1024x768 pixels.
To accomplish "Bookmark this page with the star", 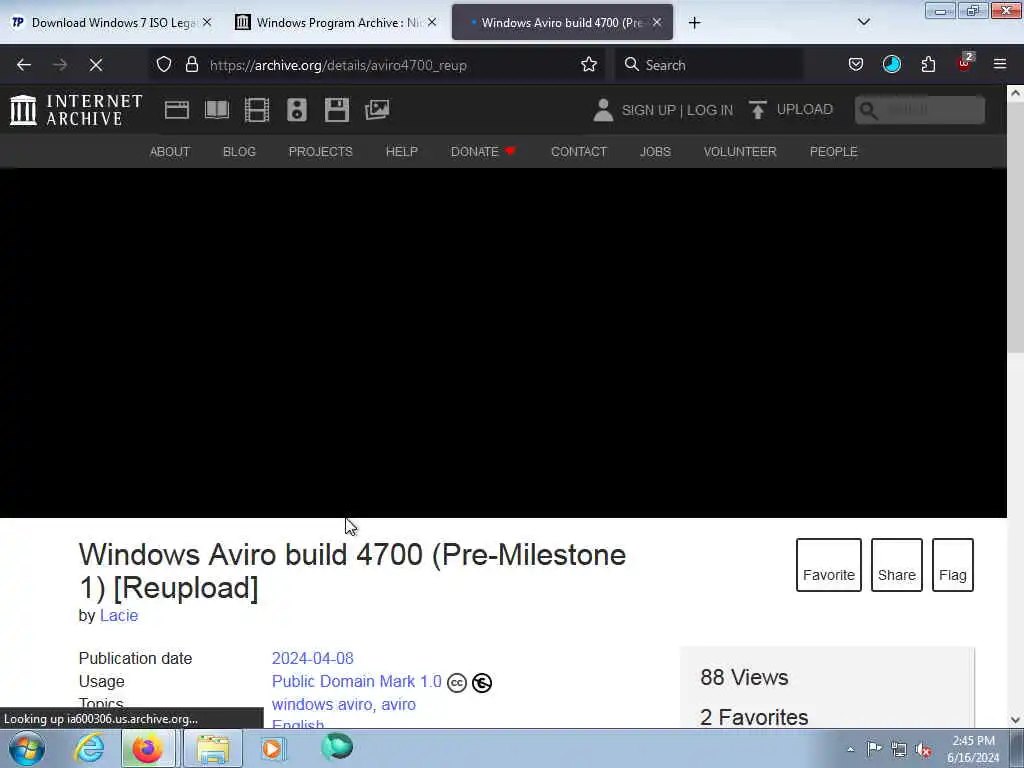I will coord(588,65).
